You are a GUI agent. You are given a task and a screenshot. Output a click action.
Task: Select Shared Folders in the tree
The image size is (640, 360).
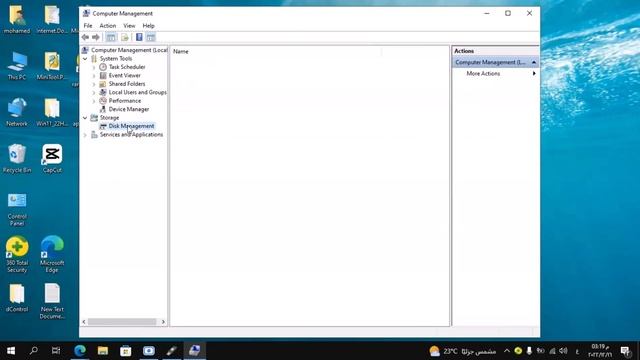coord(127,84)
